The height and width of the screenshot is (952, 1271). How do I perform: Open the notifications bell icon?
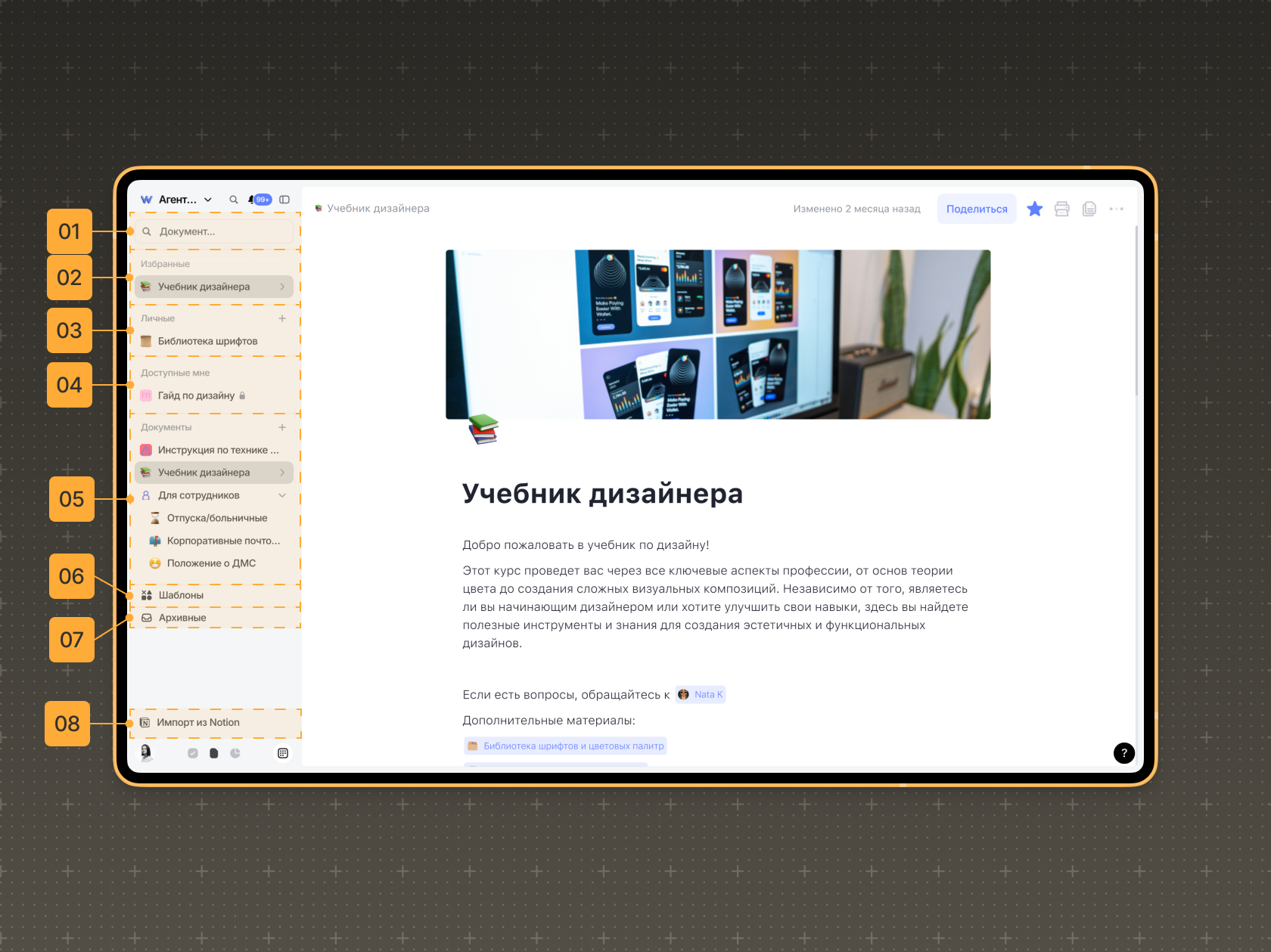tap(252, 200)
